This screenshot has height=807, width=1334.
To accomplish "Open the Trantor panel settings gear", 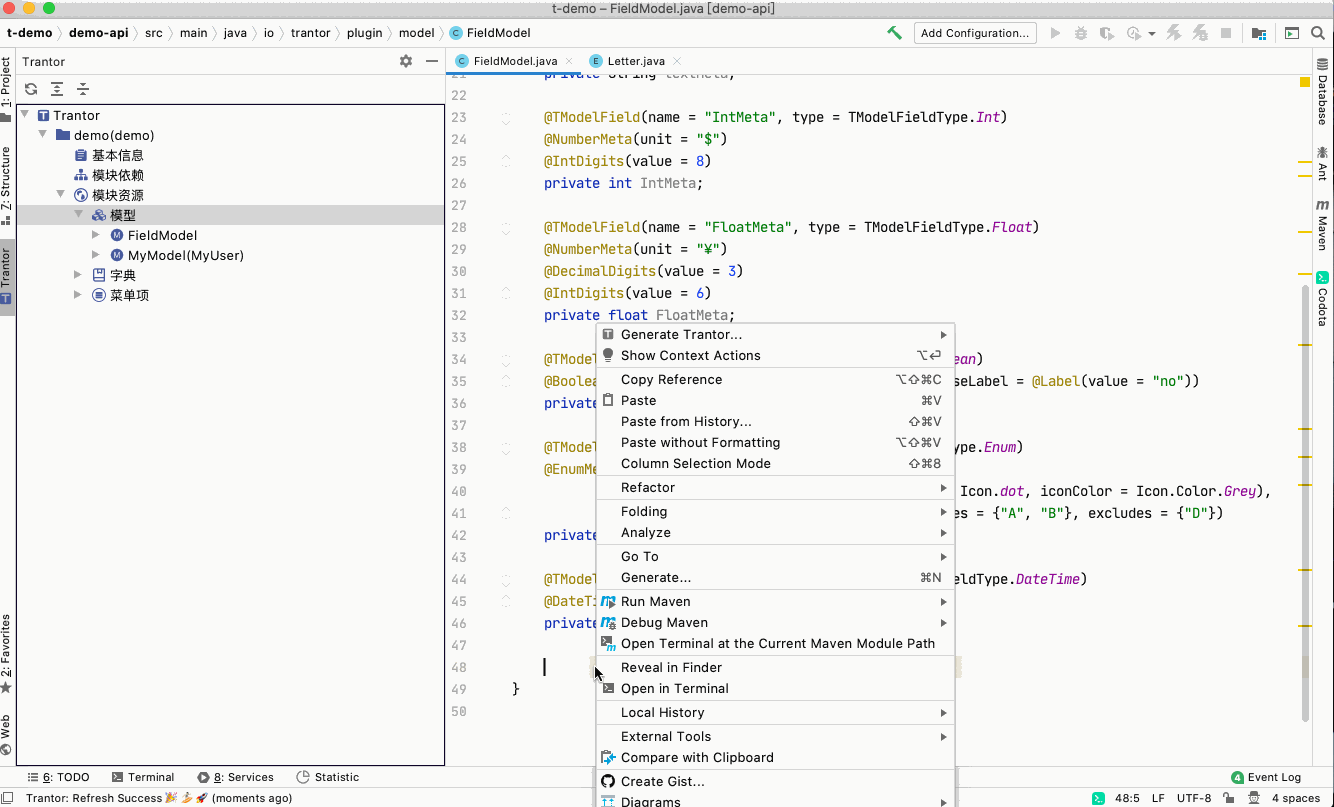I will tap(406, 61).
